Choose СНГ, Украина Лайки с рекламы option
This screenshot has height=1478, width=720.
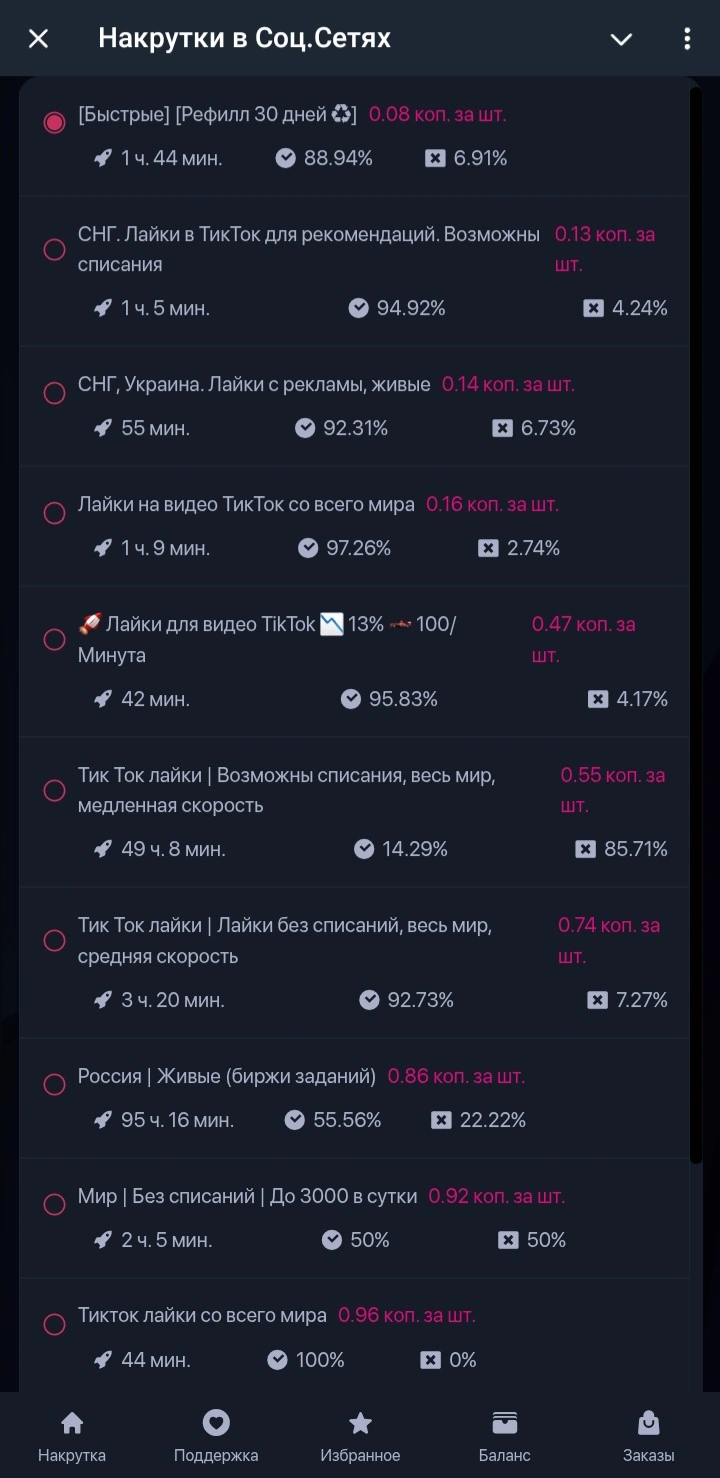pos(54,393)
